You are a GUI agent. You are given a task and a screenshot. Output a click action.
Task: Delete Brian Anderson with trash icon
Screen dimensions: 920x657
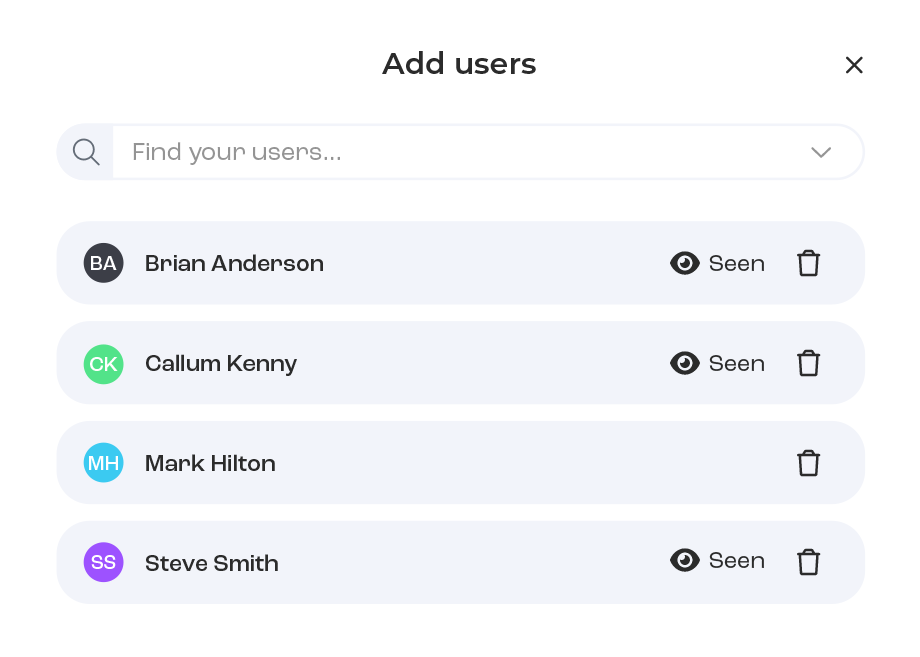coord(808,263)
